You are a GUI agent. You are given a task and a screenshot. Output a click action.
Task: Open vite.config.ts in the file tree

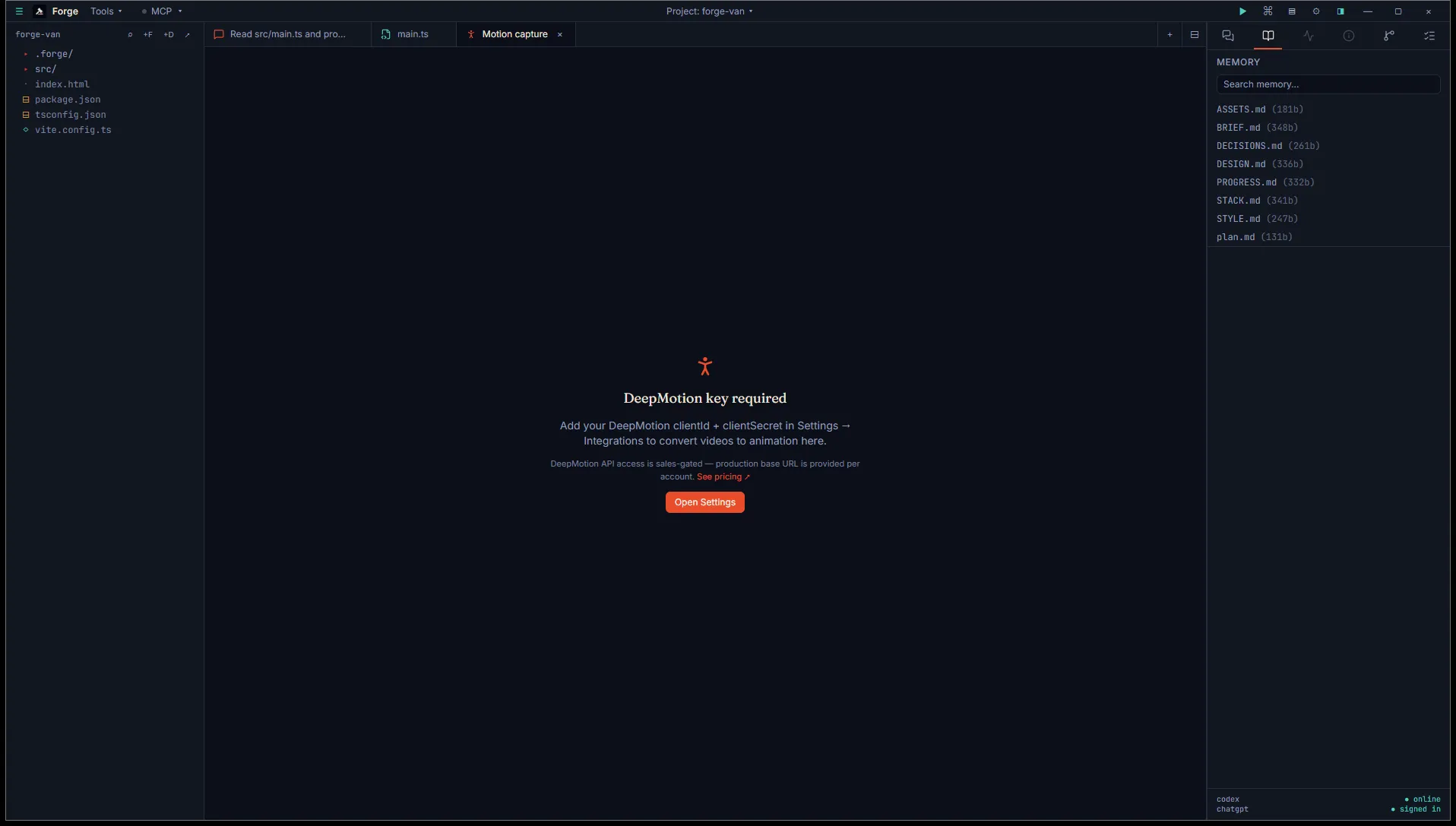pyautogui.click(x=73, y=130)
